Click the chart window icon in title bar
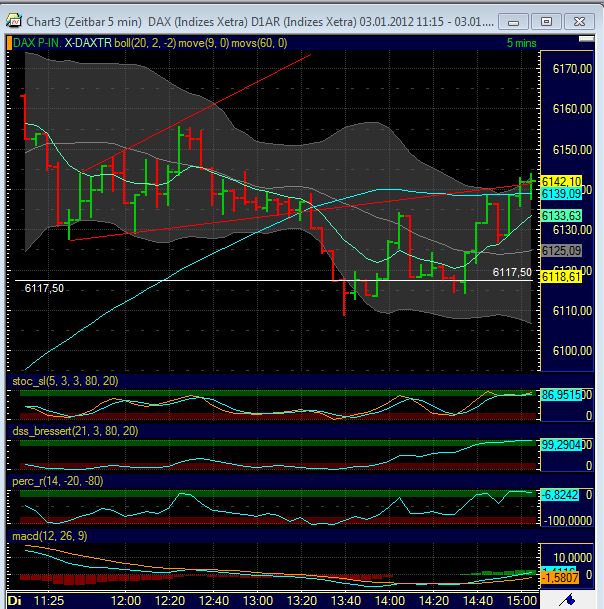 tap(14, 21)
